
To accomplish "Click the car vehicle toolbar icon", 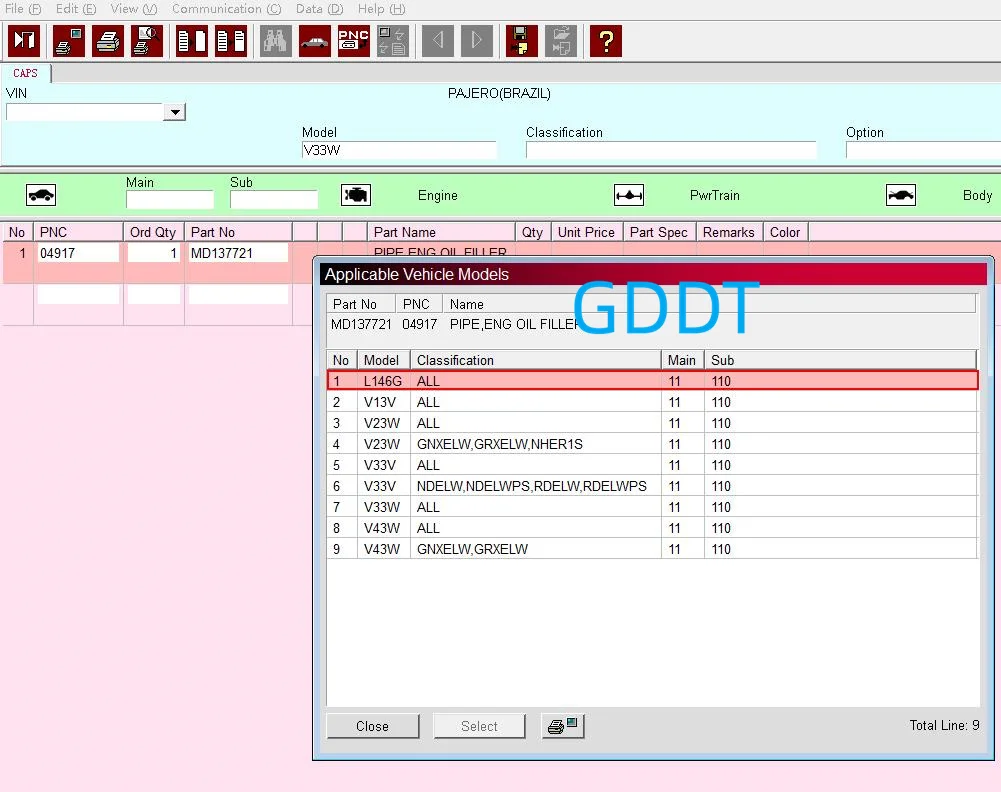I will click(315, 41).
